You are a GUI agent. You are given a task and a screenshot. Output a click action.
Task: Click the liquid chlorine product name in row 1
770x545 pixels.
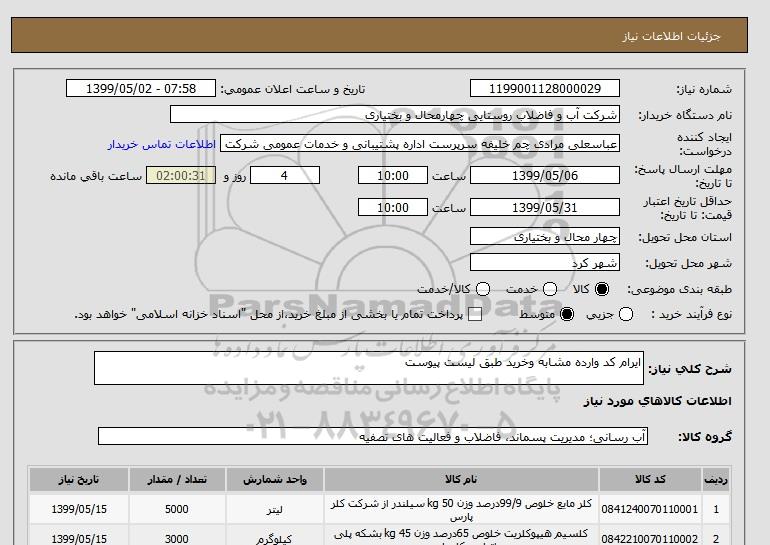click(x=461, y=510)
